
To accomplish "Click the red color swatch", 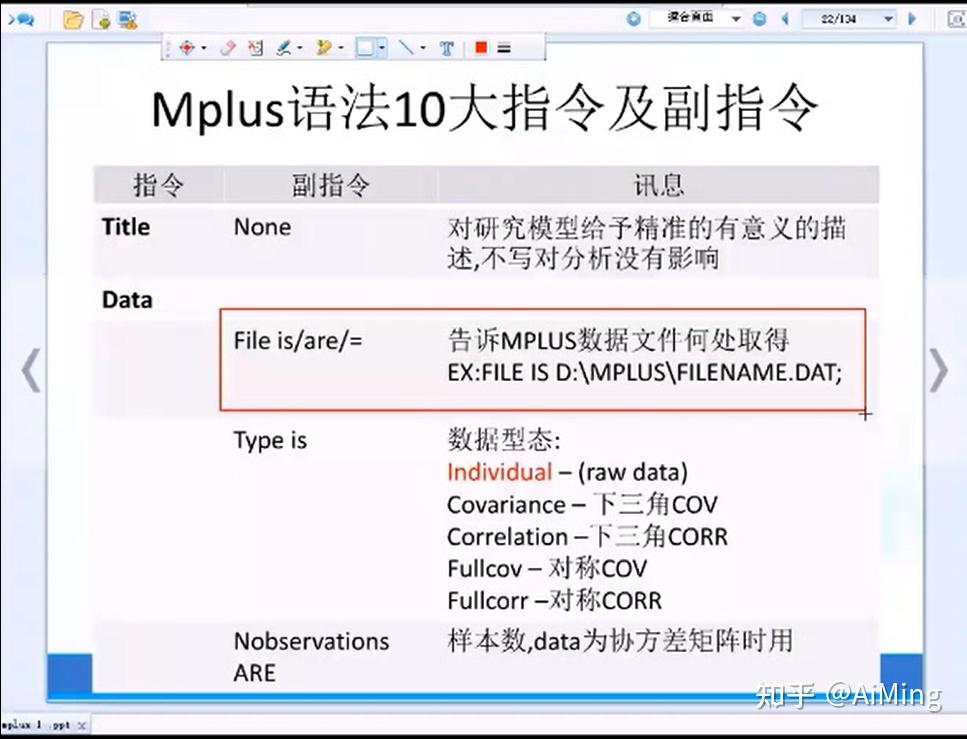I will (479, 47).
